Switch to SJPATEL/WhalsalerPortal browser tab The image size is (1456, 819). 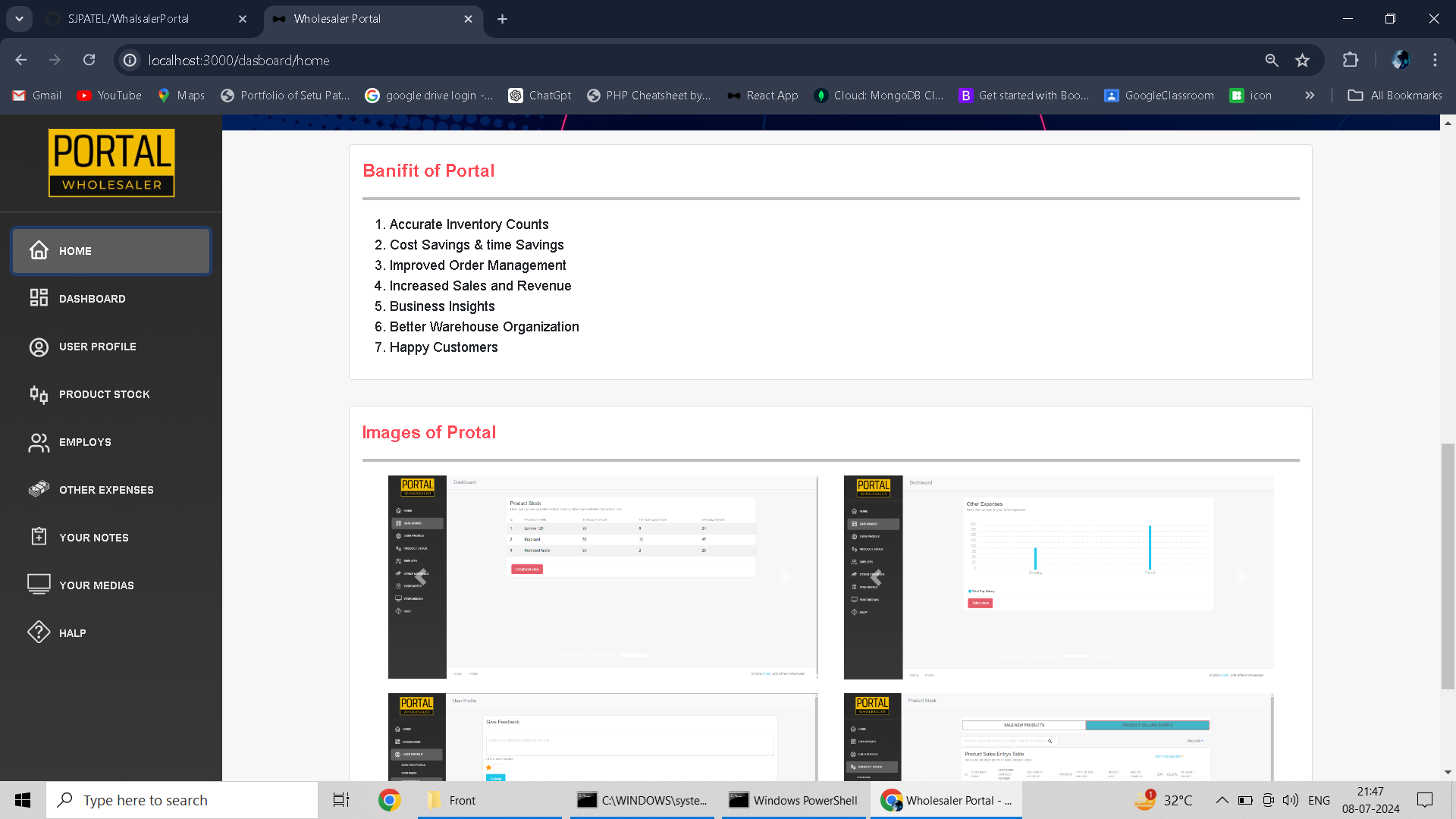128,19
